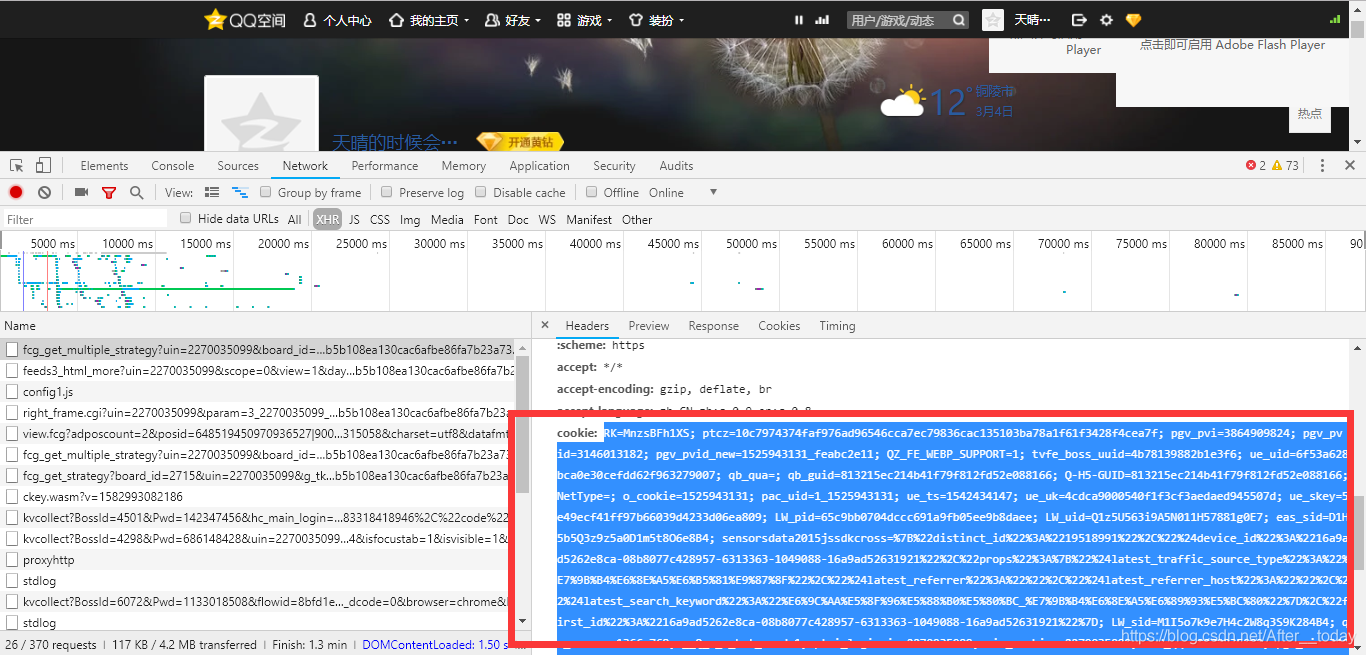The image size is (1366, 655).
Task: Switch to the Sources tab
Action: 238,166
